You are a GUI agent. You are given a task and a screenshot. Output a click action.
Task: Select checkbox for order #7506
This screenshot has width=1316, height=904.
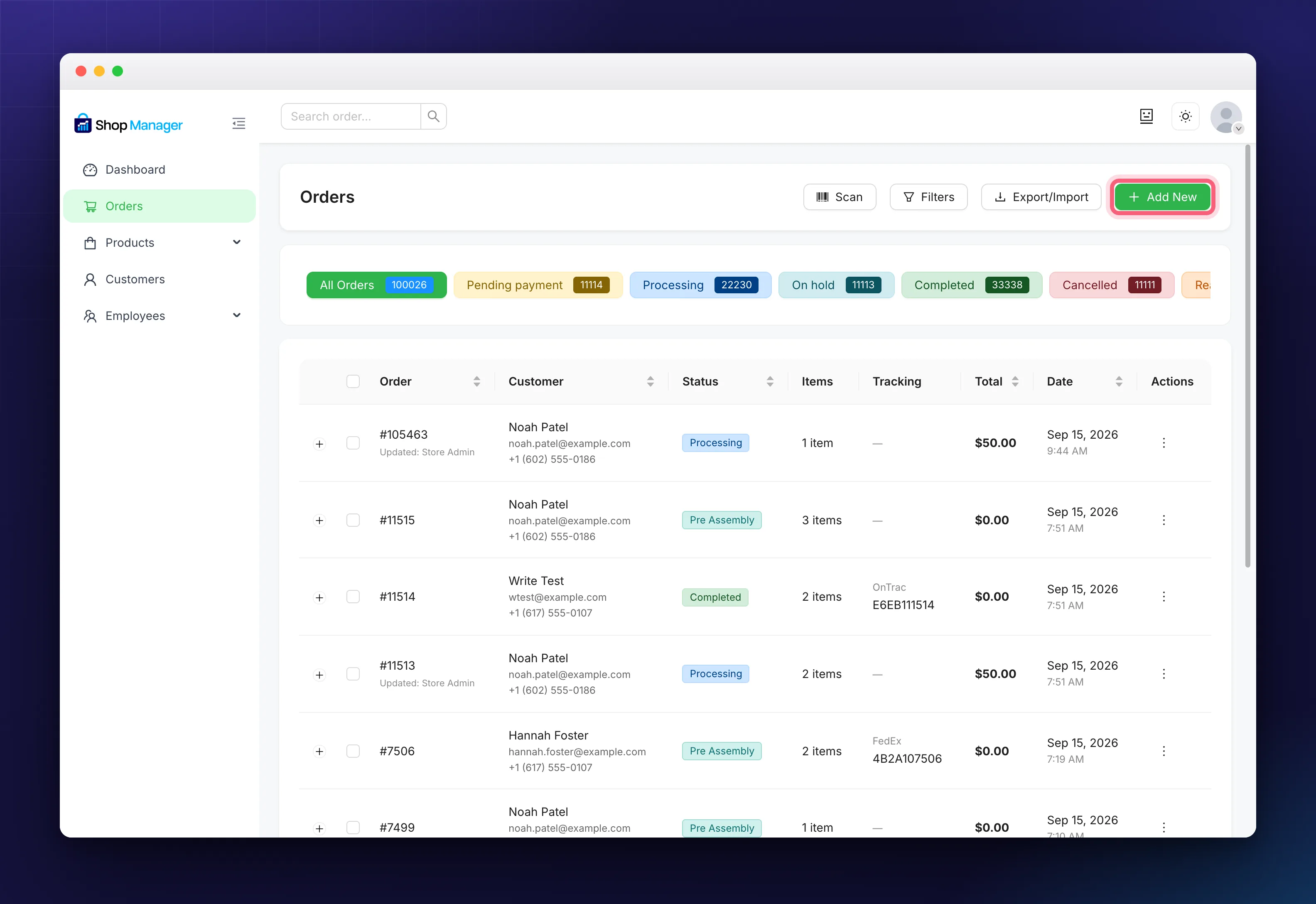tap(353, 751)
